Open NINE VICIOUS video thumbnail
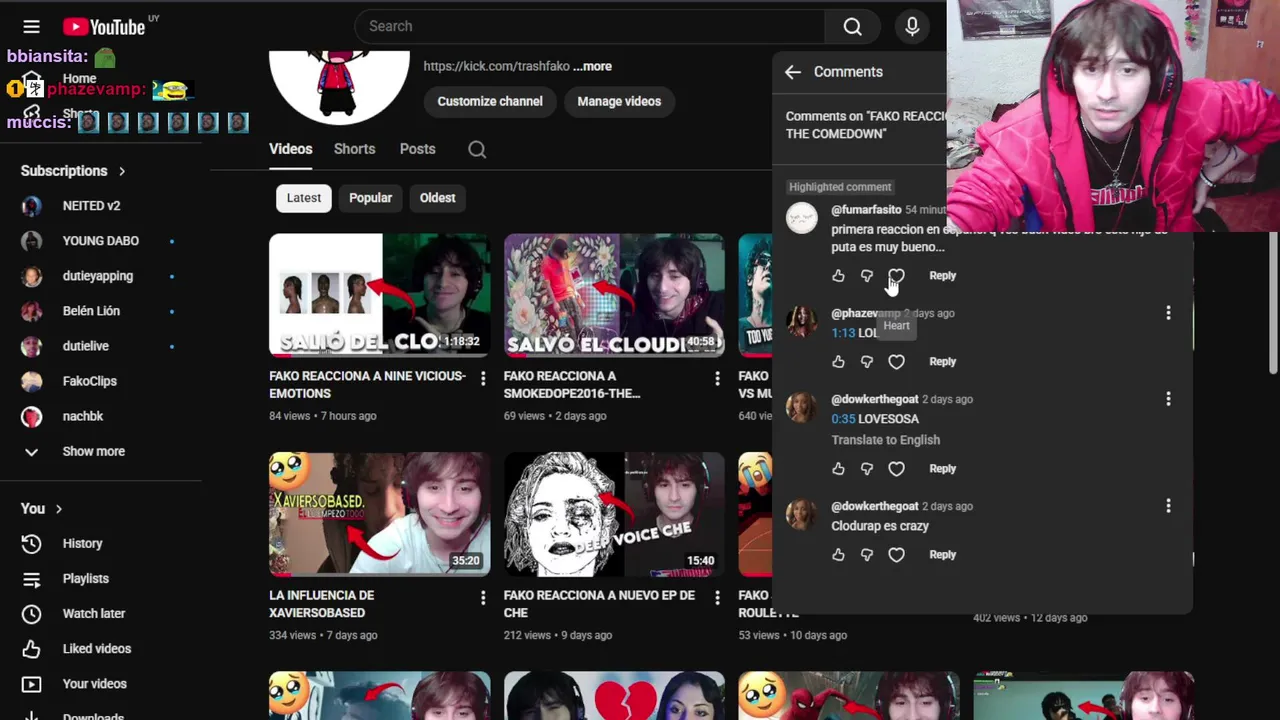Screen dimensions: 1280x720 click(380, 296)
